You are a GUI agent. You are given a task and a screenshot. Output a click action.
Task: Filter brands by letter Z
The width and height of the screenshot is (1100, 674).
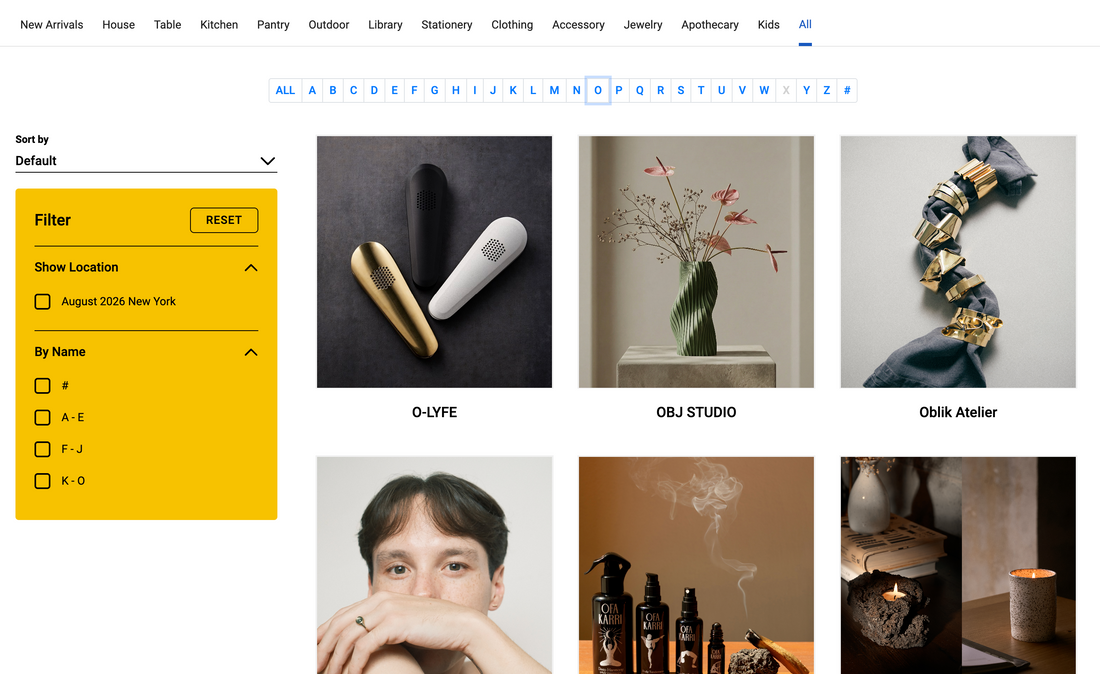[x=826, y=90]
